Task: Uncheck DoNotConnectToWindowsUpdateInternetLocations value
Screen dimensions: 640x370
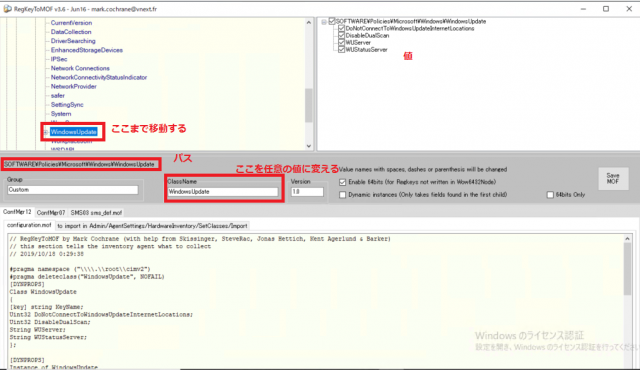Action: click(x=342, y=29)
